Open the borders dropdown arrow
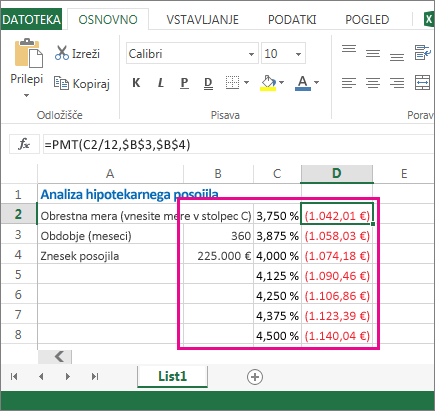This screenshot has width=435, height=411. [247, 82]
